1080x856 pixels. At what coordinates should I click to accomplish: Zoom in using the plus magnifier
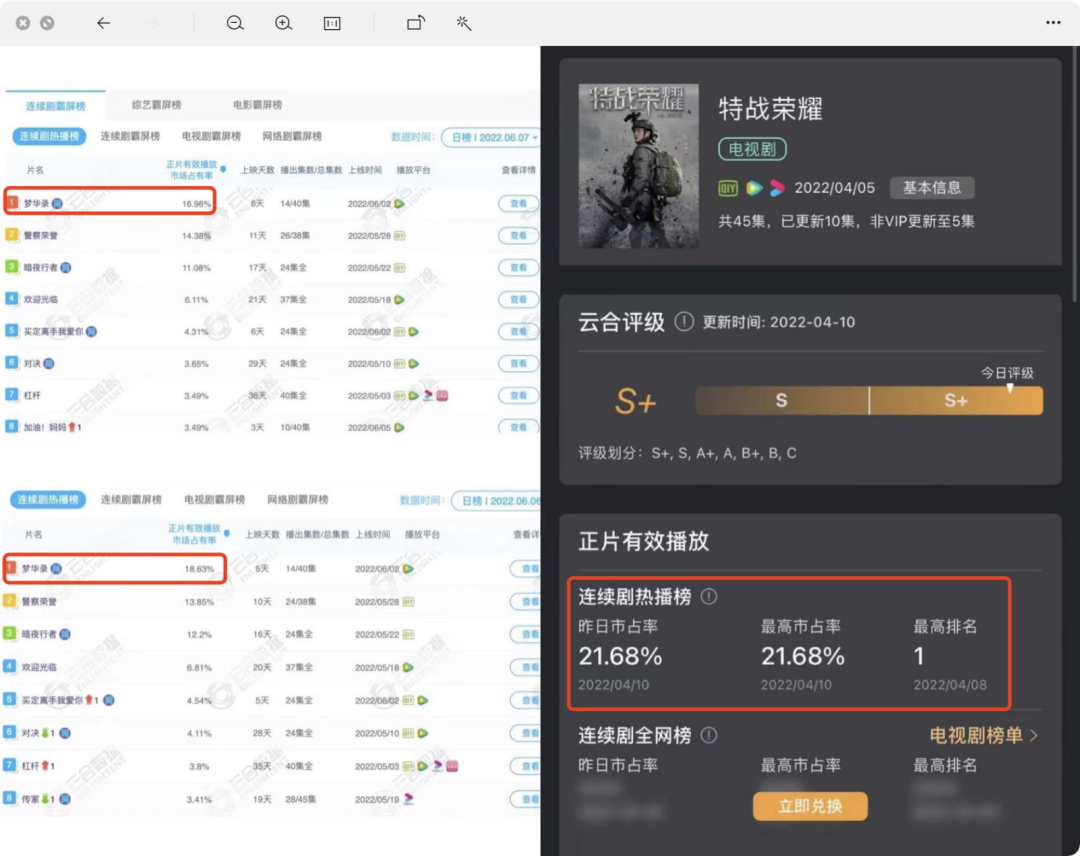284,23
